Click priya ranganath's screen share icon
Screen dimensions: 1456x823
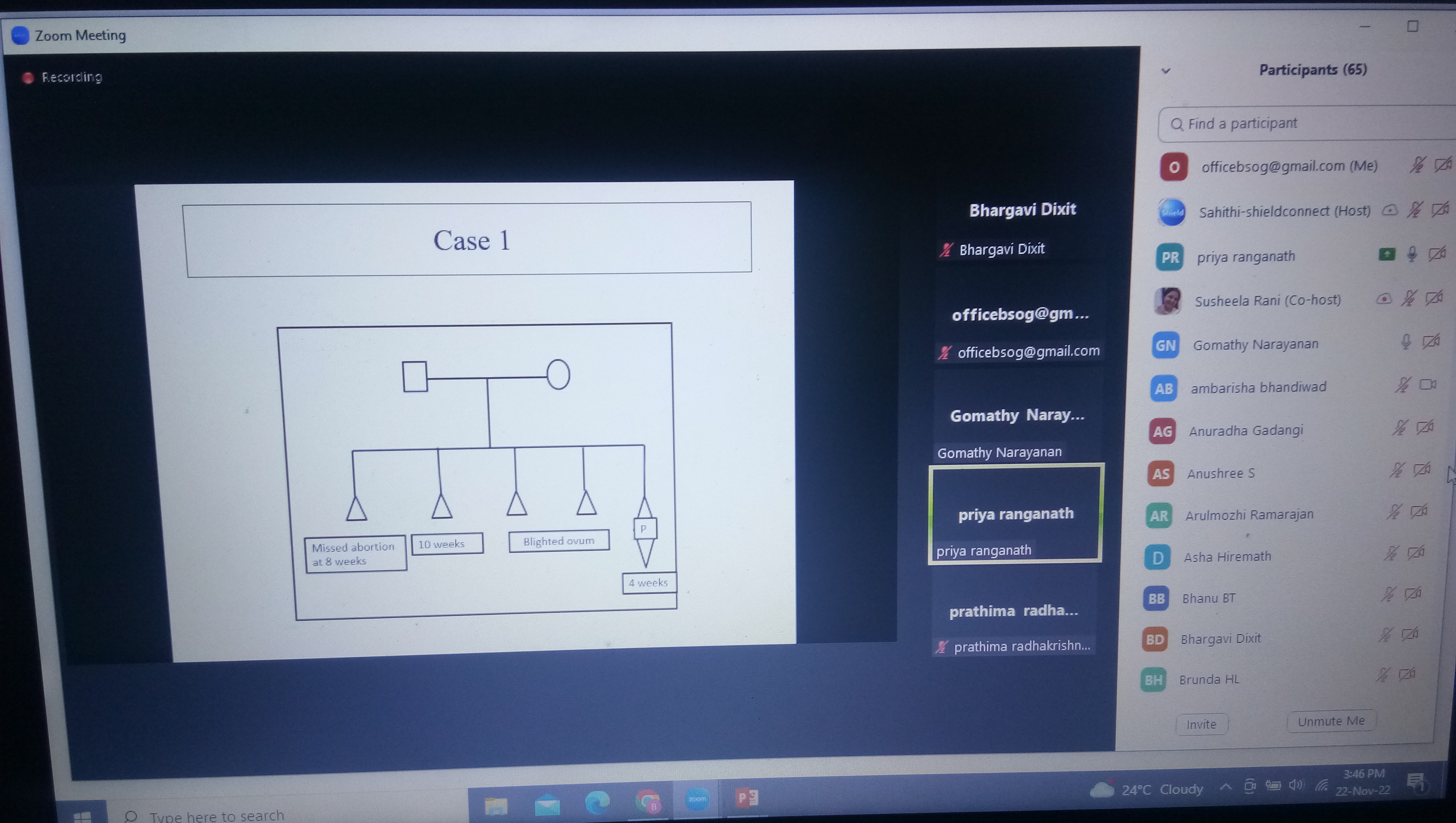point(1386,254)
